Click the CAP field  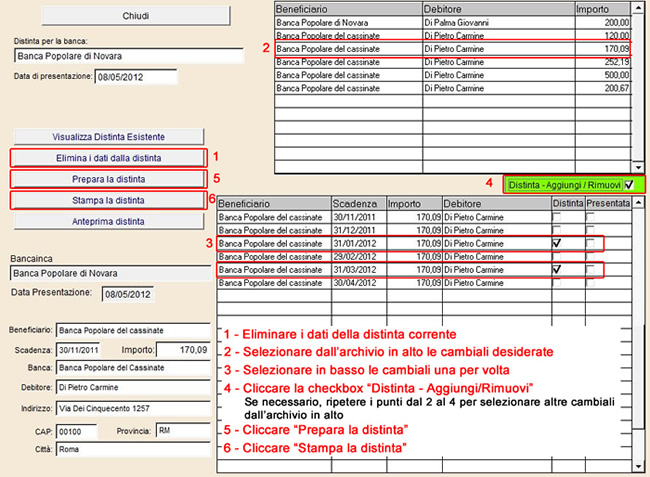(76, 431)
